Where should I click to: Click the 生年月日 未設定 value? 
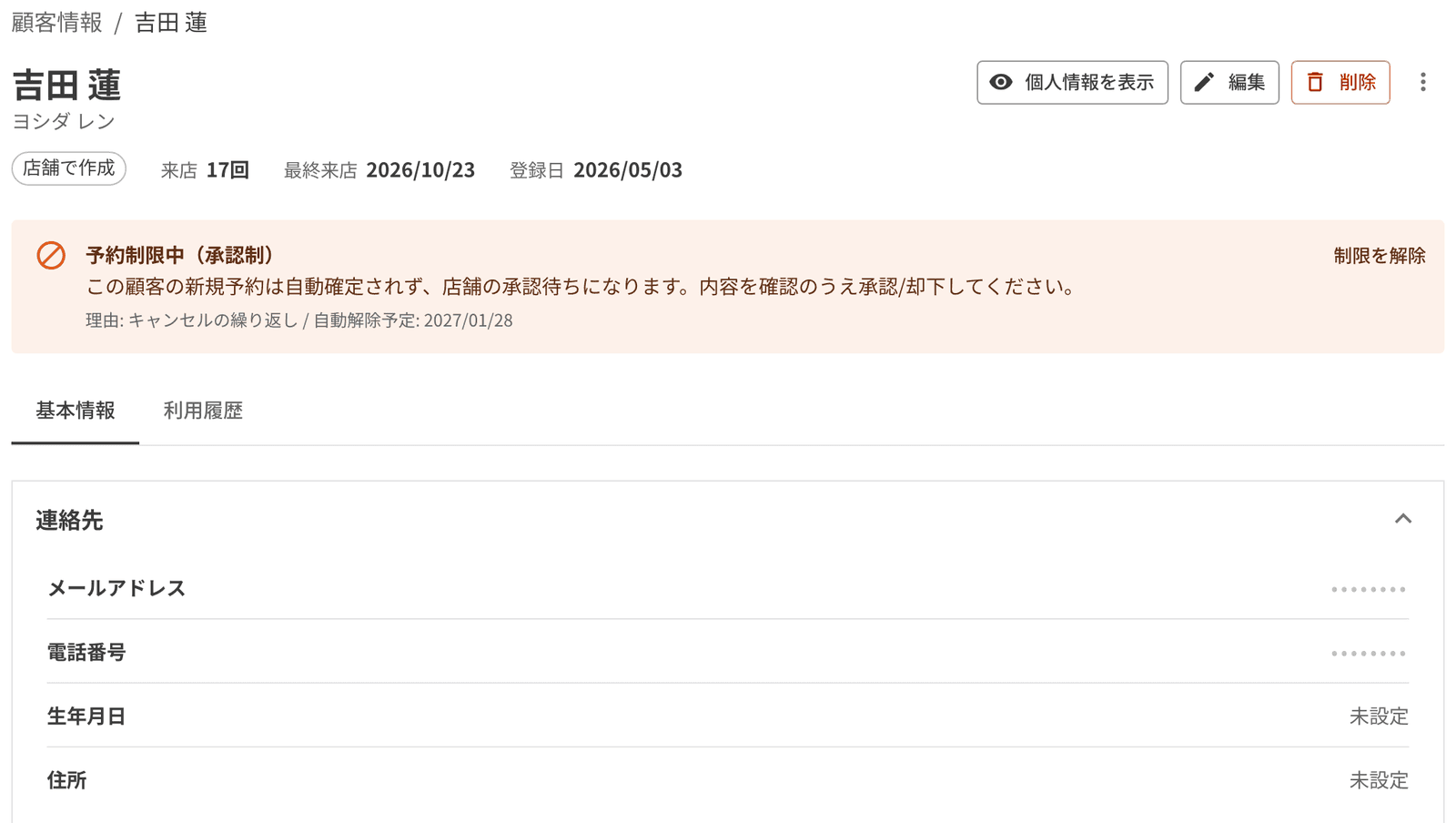point(1379,716)
